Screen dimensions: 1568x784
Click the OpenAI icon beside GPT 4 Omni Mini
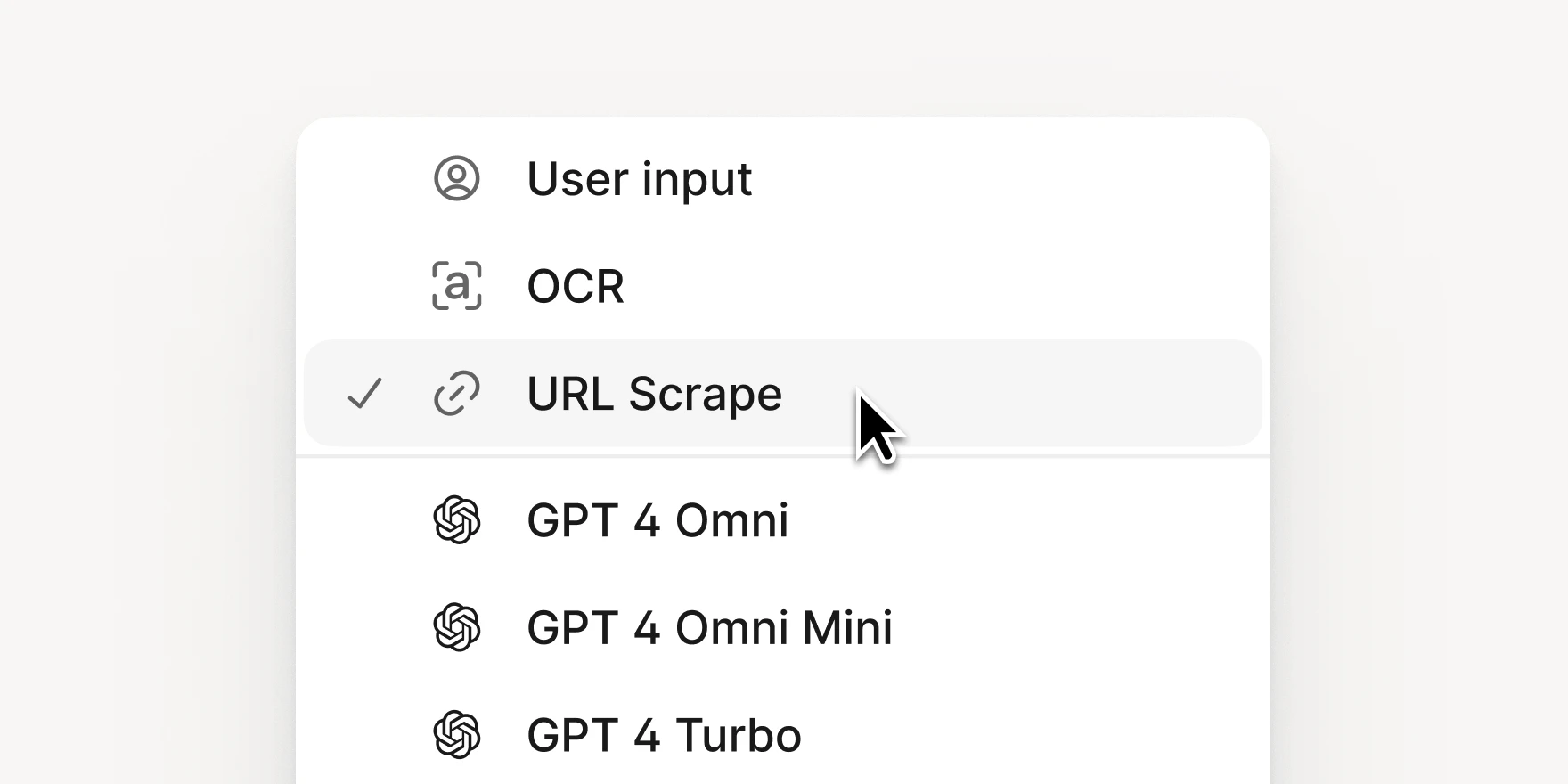click(x=456, y=629)
